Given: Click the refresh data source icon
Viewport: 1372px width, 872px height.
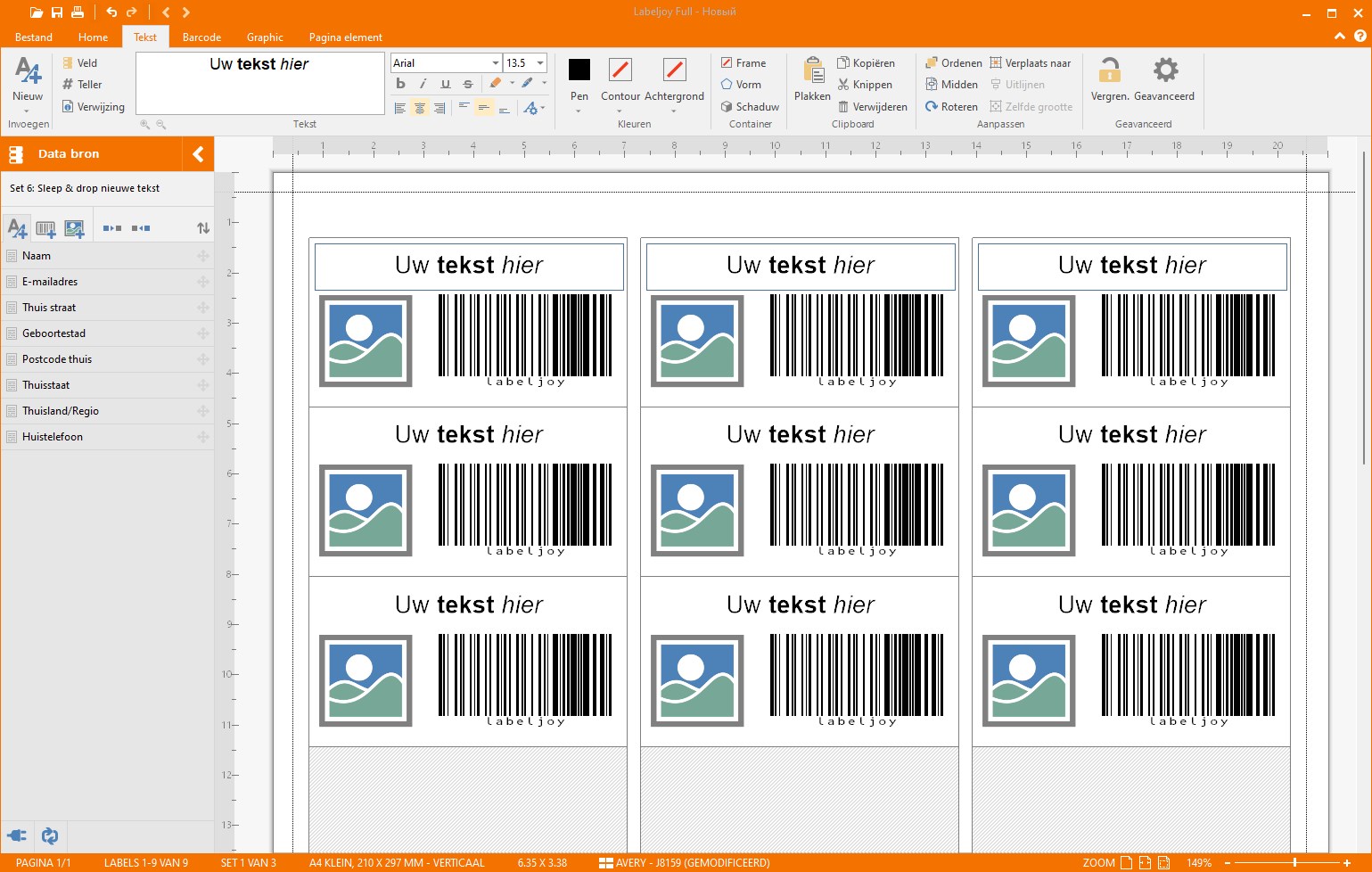Looking at the screenshot, I should point(50,835).
